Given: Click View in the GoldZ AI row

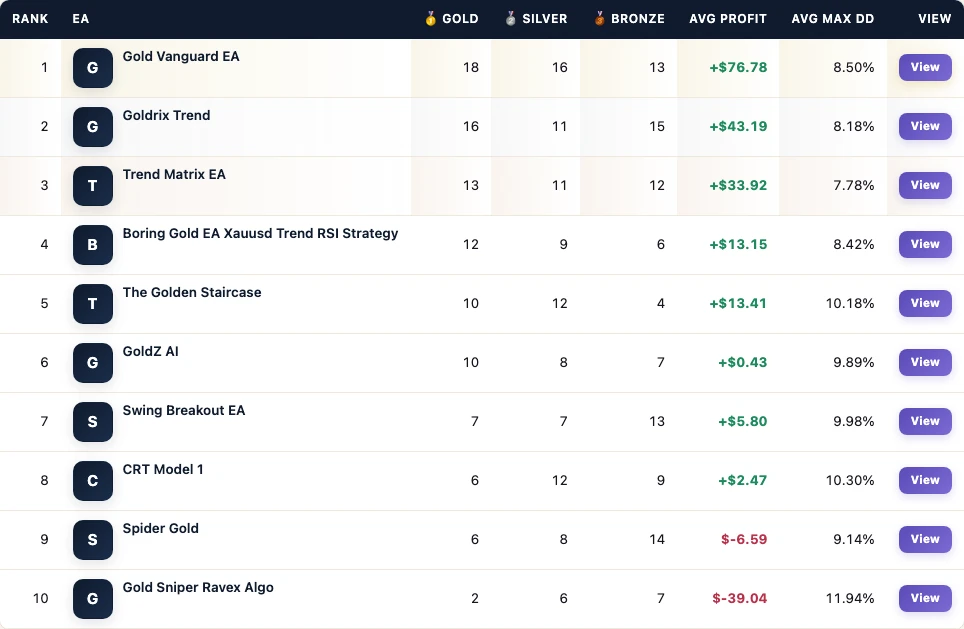Looking at the screenshot, I should click(925, 362).
